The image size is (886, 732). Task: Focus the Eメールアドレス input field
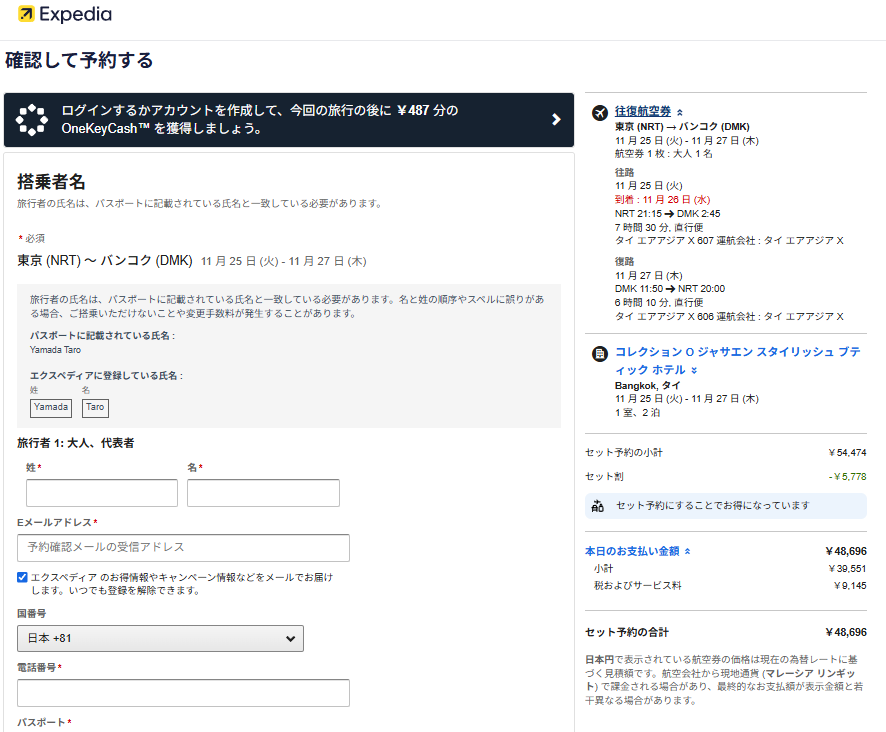(x=183, y=548)
